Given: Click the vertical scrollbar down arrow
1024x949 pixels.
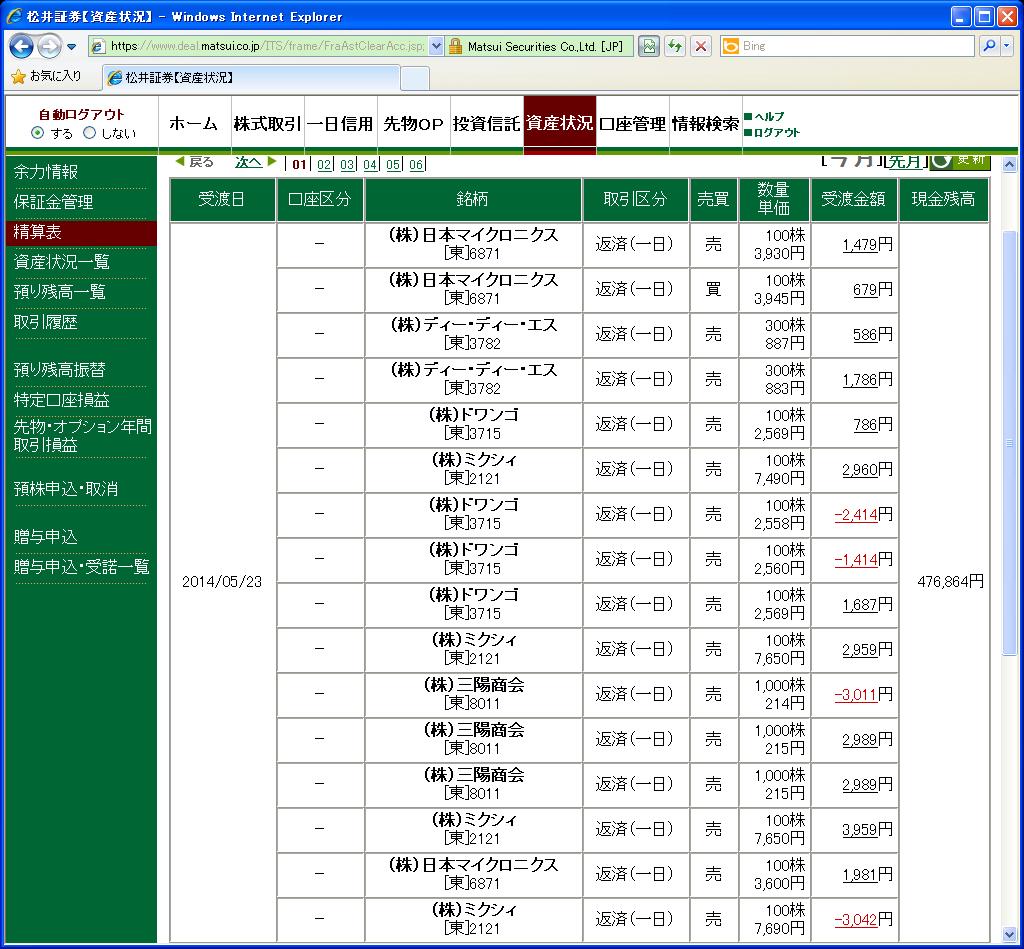Looking at the screenshot, I should 1009,934.
